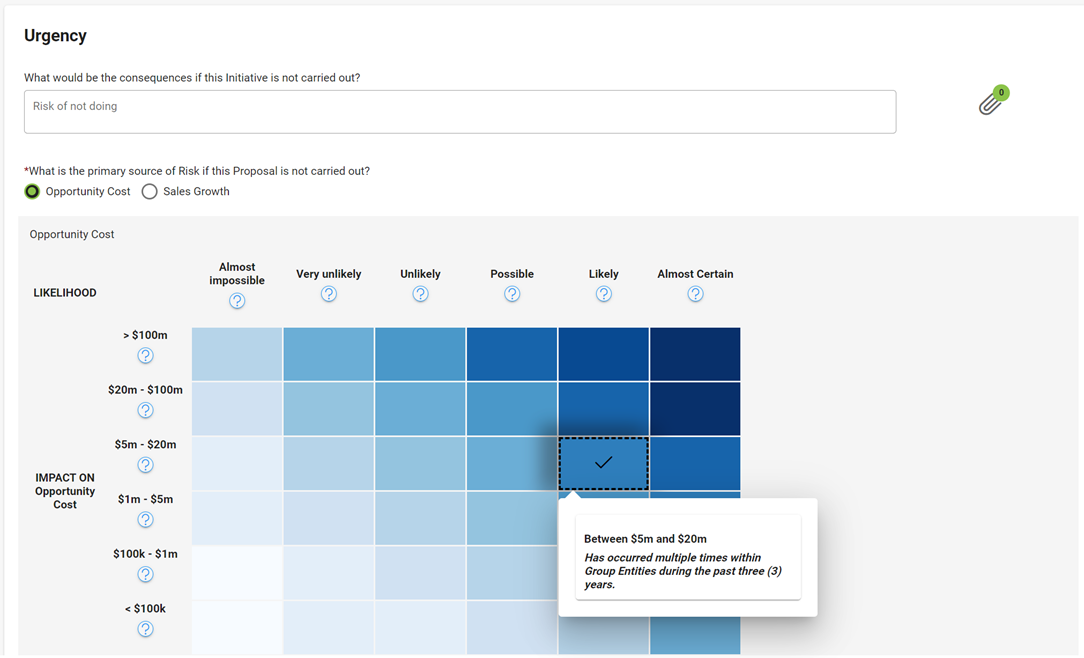
Task: Open help for the < $100k row
Action: click(x=145, y=629)
